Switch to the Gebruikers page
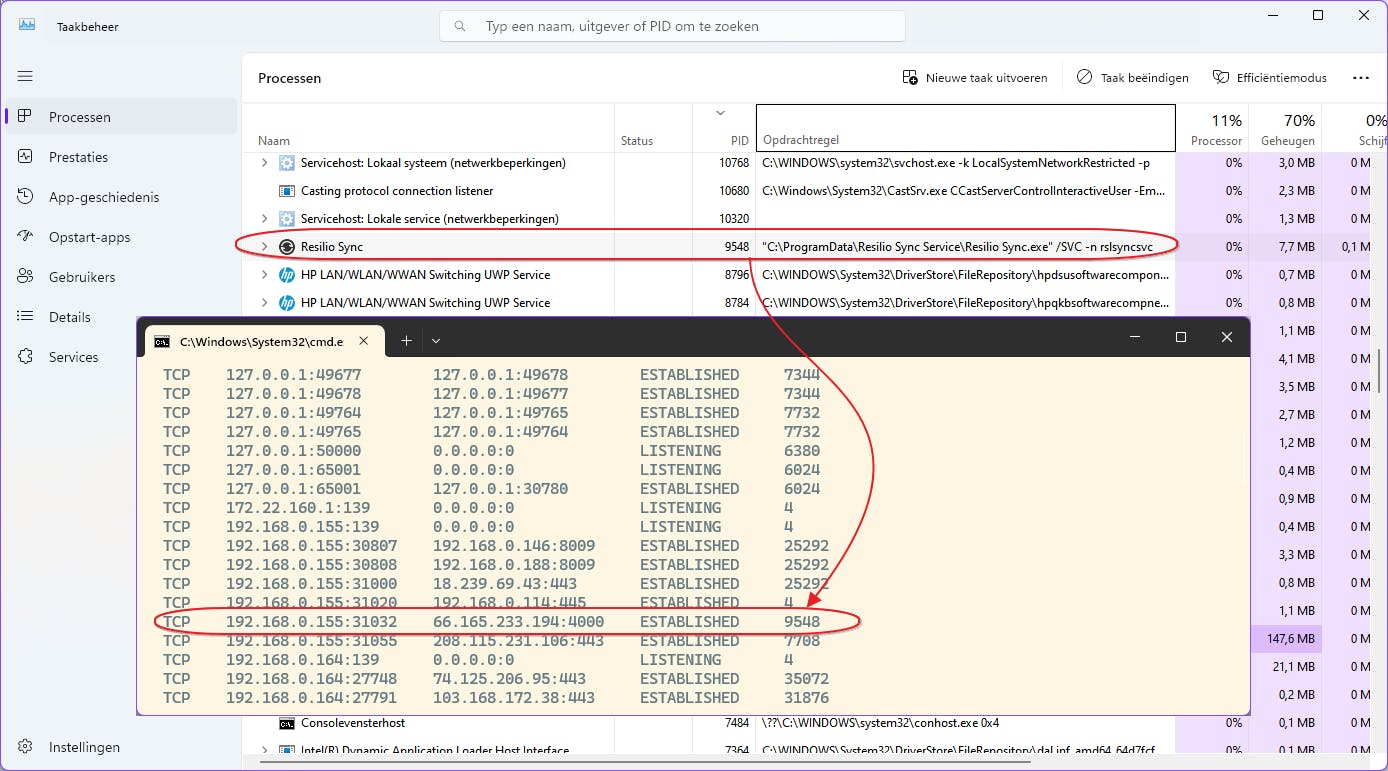Screen dimensions: 1388x771 81,277
